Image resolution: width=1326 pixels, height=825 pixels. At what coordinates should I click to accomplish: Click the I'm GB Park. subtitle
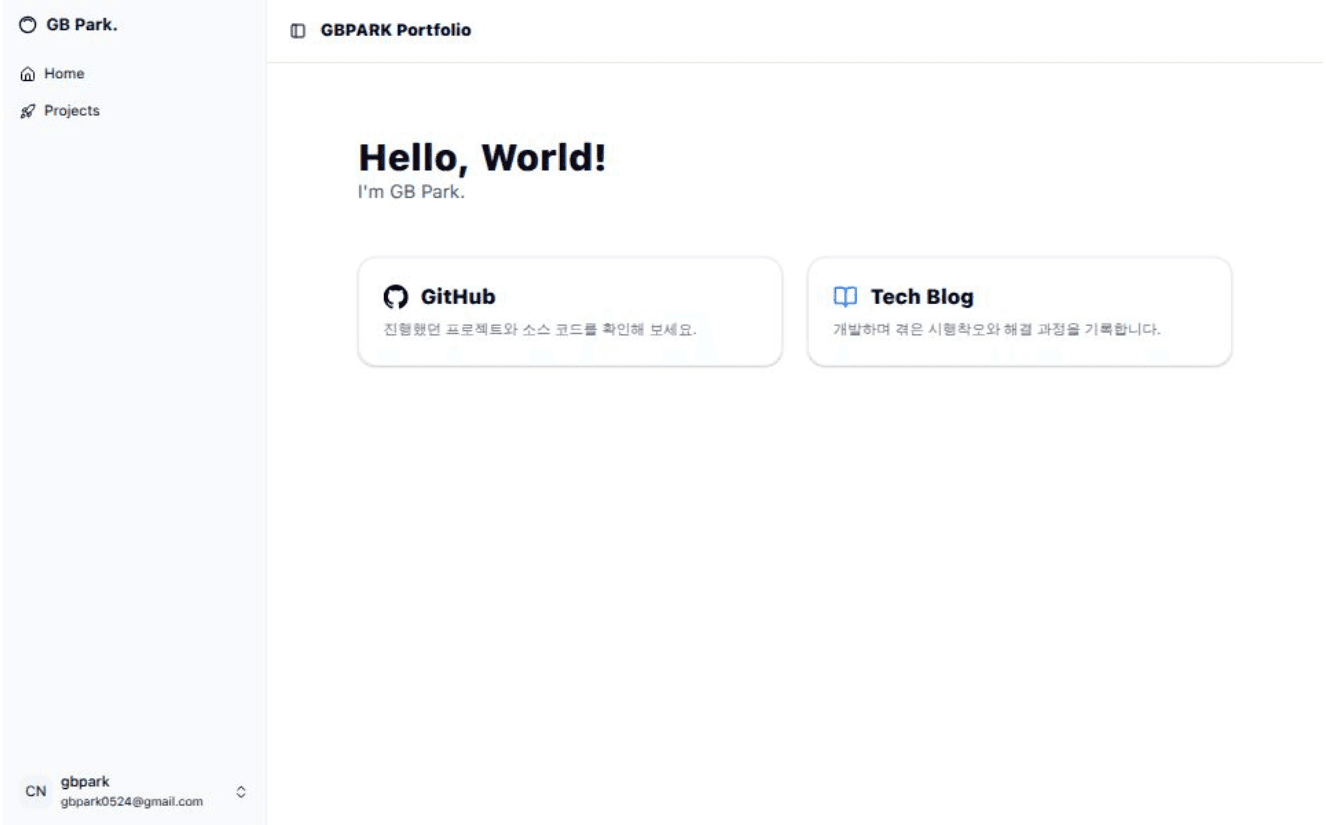tap(411, 192)
